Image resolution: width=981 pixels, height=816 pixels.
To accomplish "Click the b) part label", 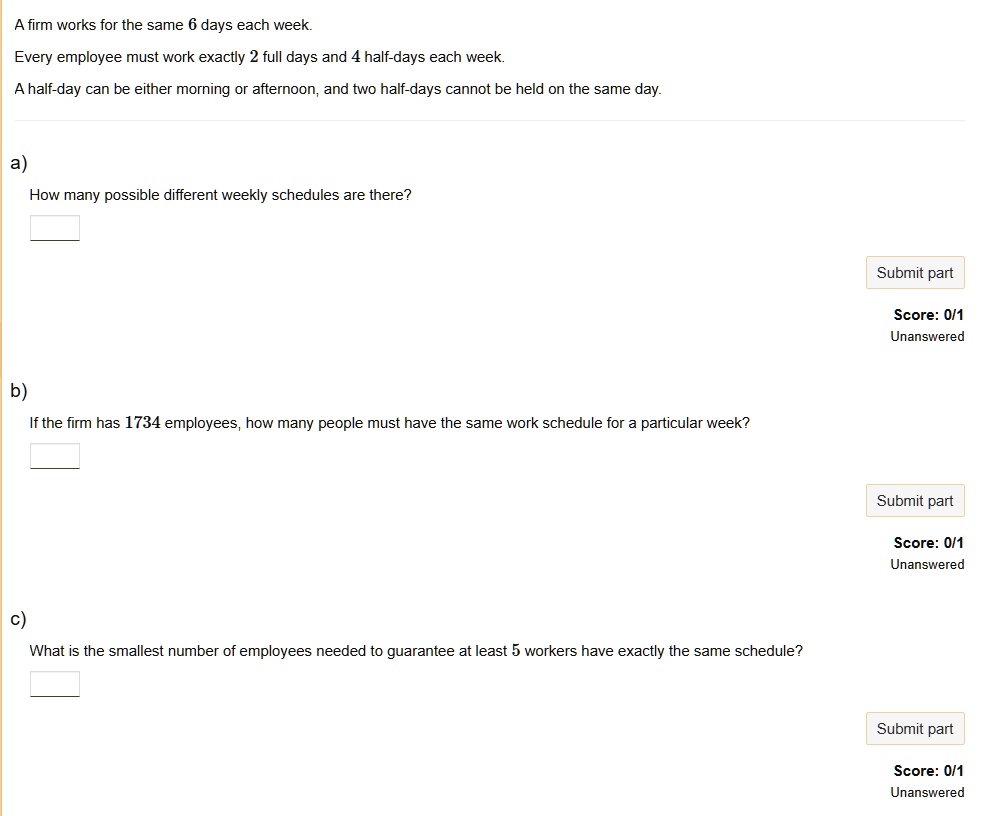I will (19, 391).
